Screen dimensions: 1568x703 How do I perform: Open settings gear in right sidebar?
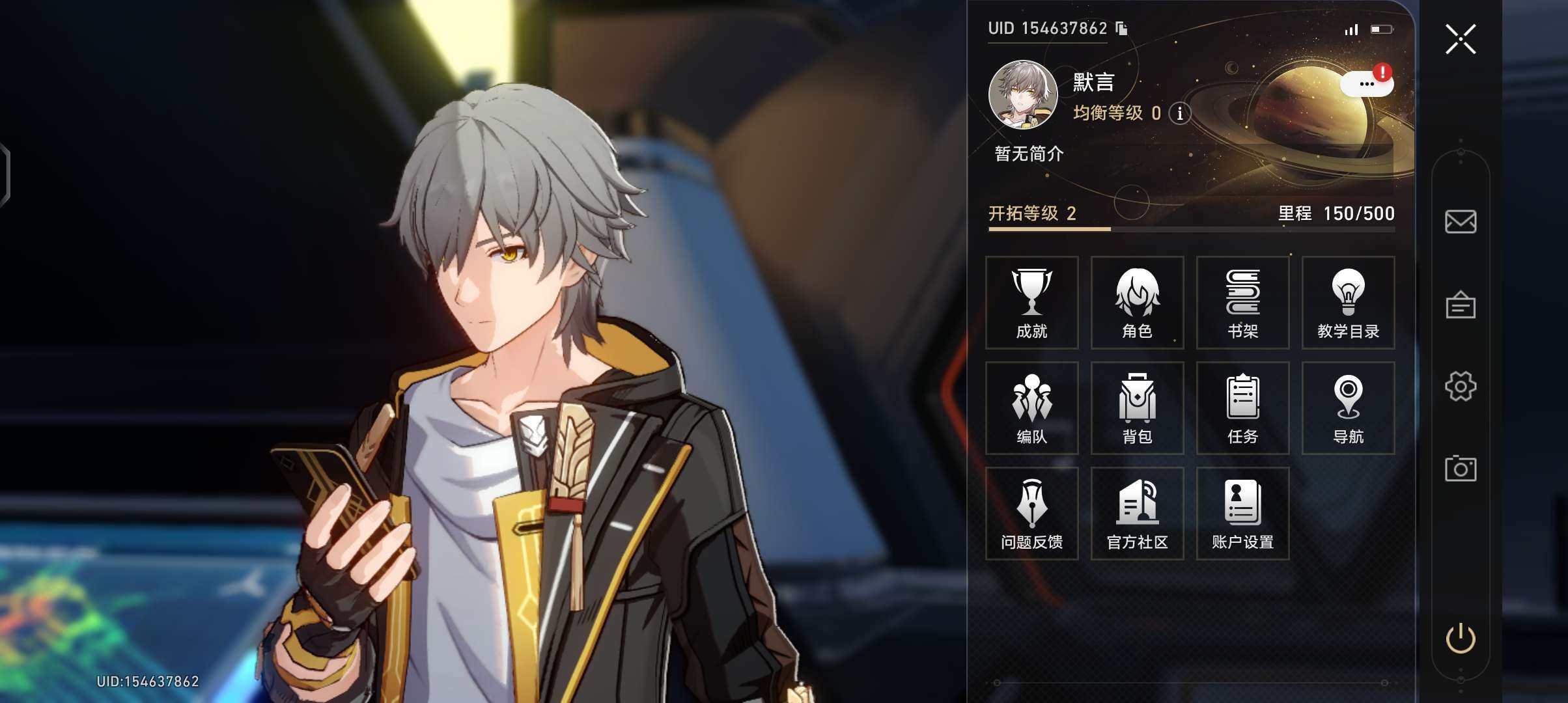(x=1461, y=386)
